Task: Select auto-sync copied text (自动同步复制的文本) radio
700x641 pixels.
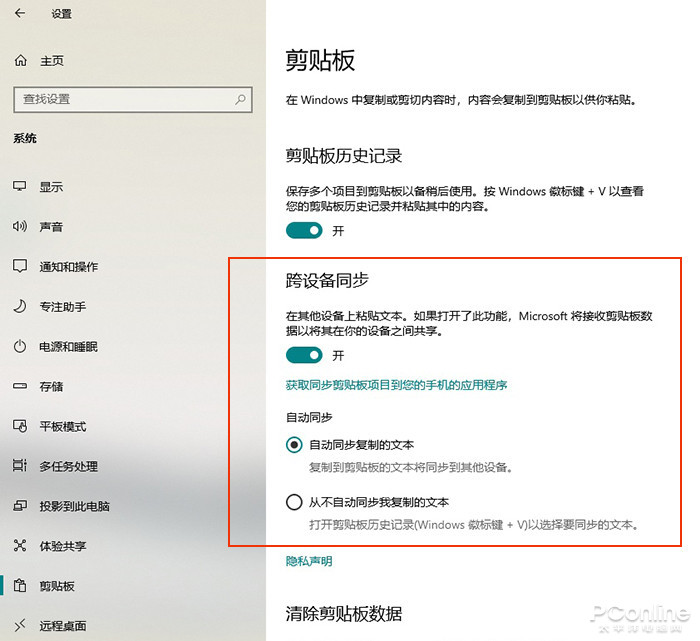Action: (294, 444)
